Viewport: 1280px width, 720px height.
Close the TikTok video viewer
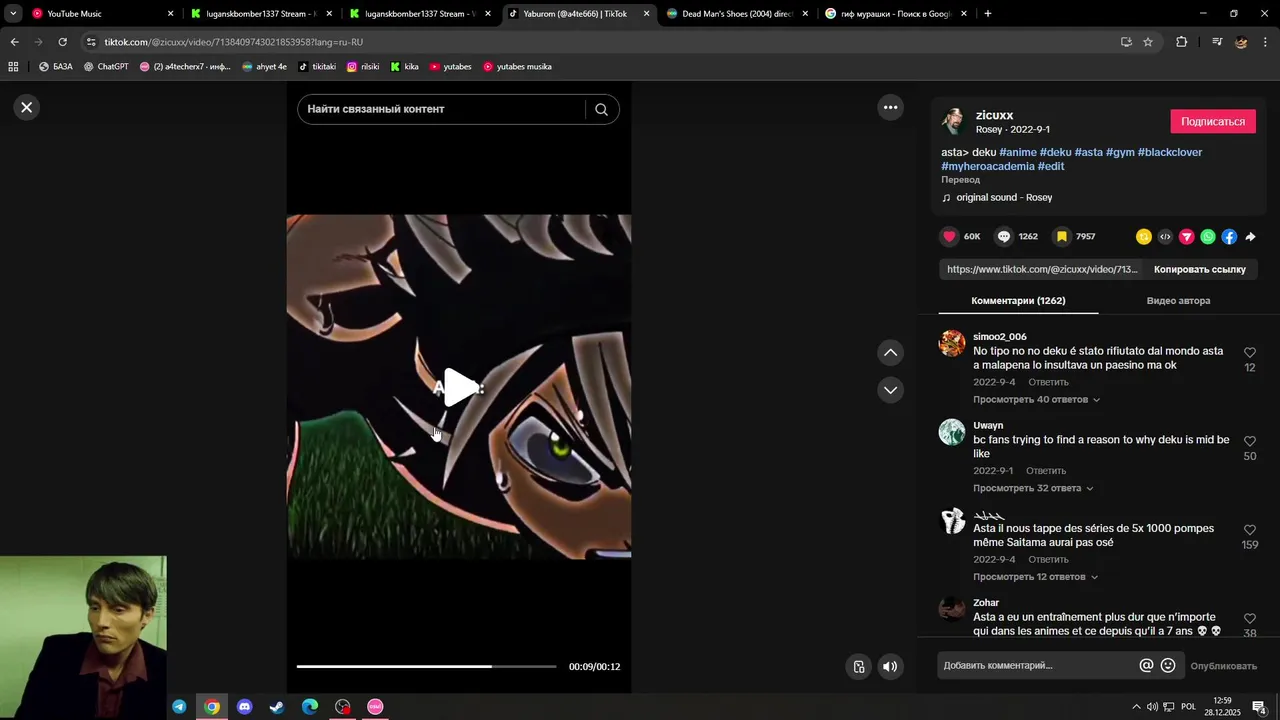pyautogui.click(x=27, y=107)
